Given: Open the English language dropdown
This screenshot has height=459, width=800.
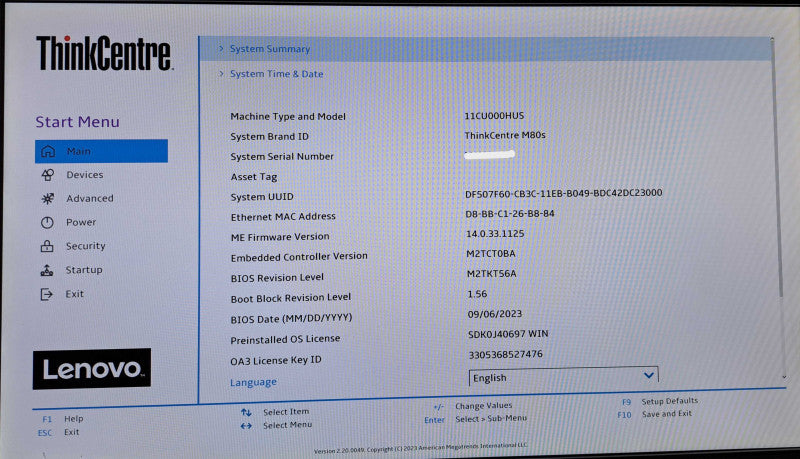Looking at the screenshot, I should pyautogui.click(x=563, y=376).
